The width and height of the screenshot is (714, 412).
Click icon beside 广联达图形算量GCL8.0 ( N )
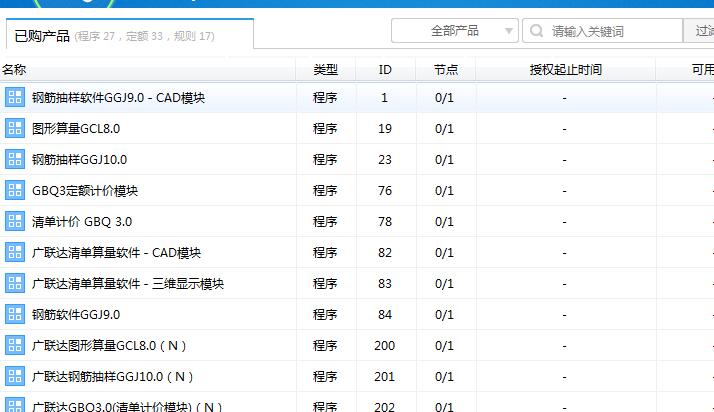(15, 345)
